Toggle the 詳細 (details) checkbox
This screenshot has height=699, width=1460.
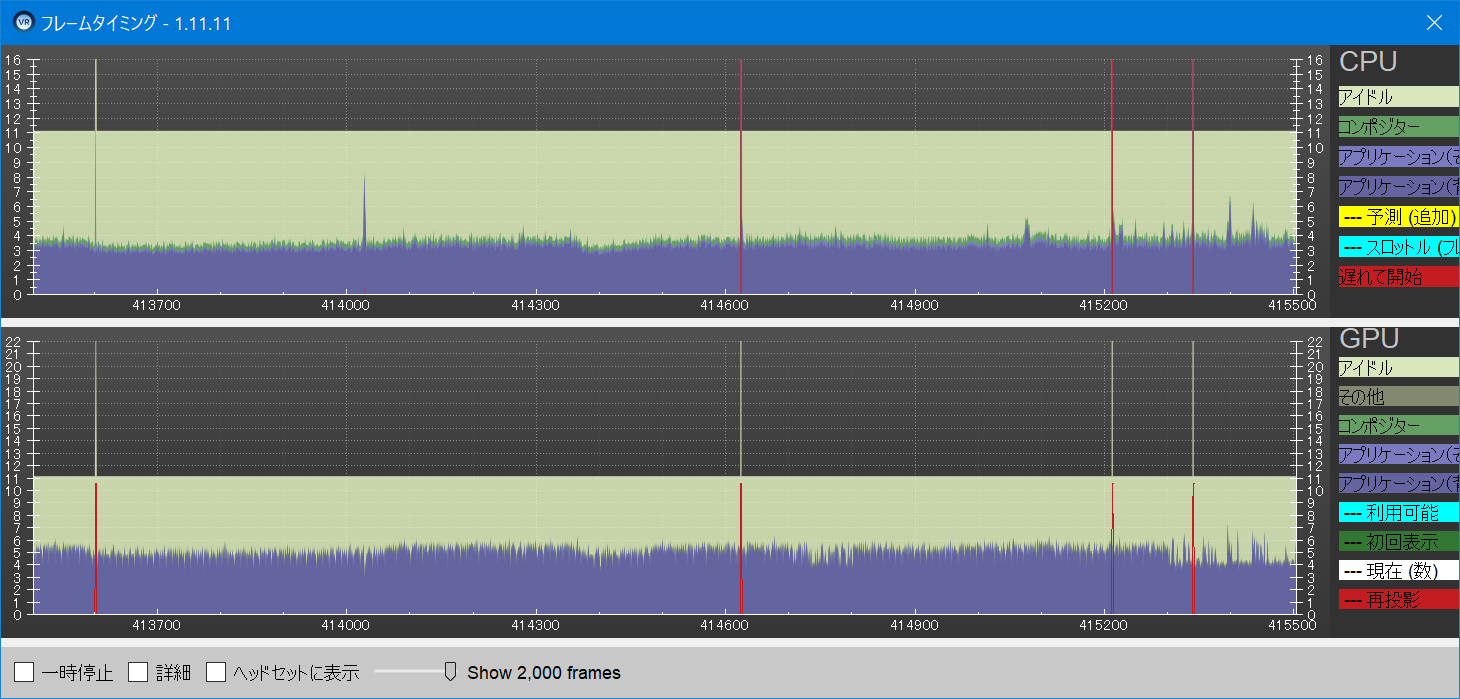point(138,672)
